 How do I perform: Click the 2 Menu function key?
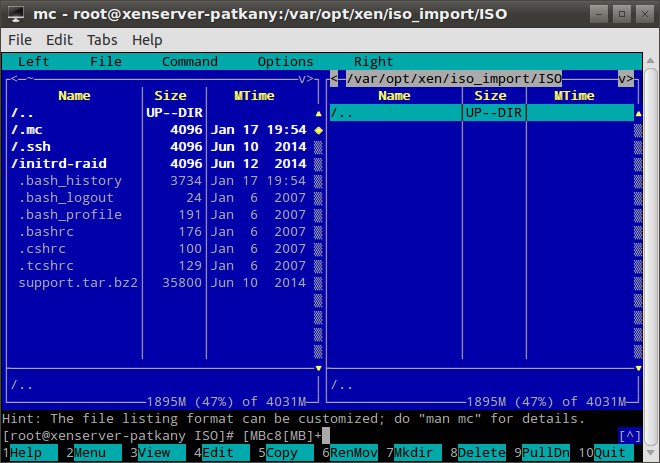point(94,453)
